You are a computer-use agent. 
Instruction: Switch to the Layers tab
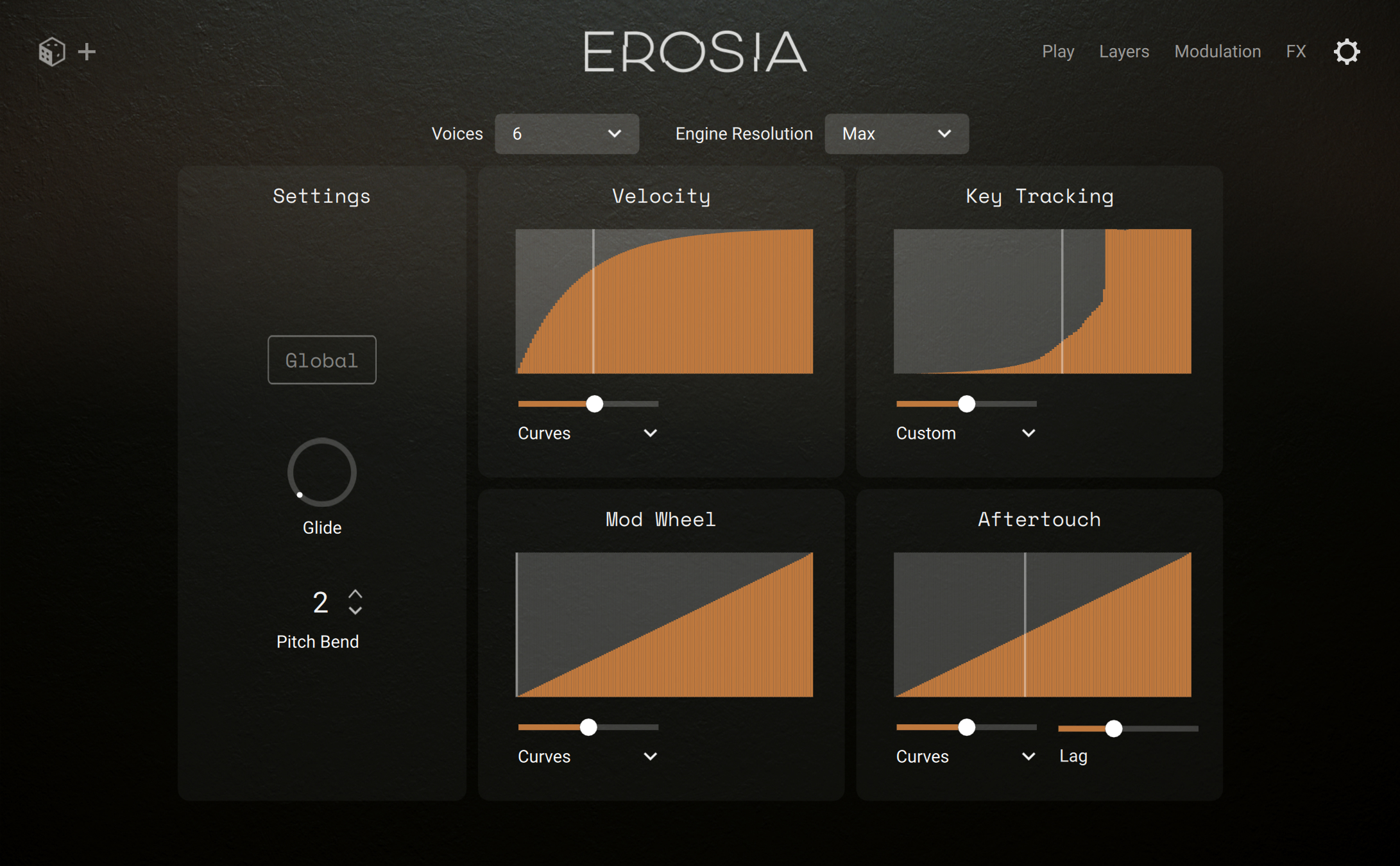[1123, 51]
